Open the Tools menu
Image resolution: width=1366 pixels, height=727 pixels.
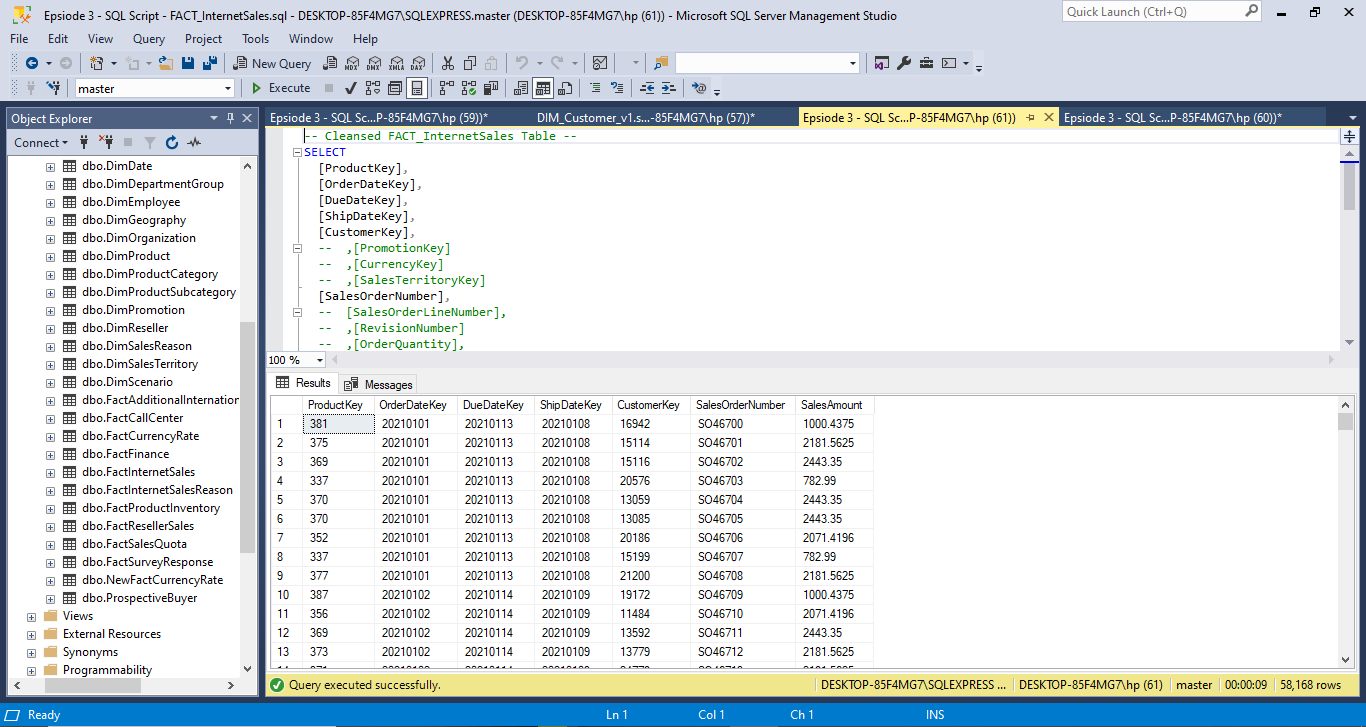tap(255, 39)
